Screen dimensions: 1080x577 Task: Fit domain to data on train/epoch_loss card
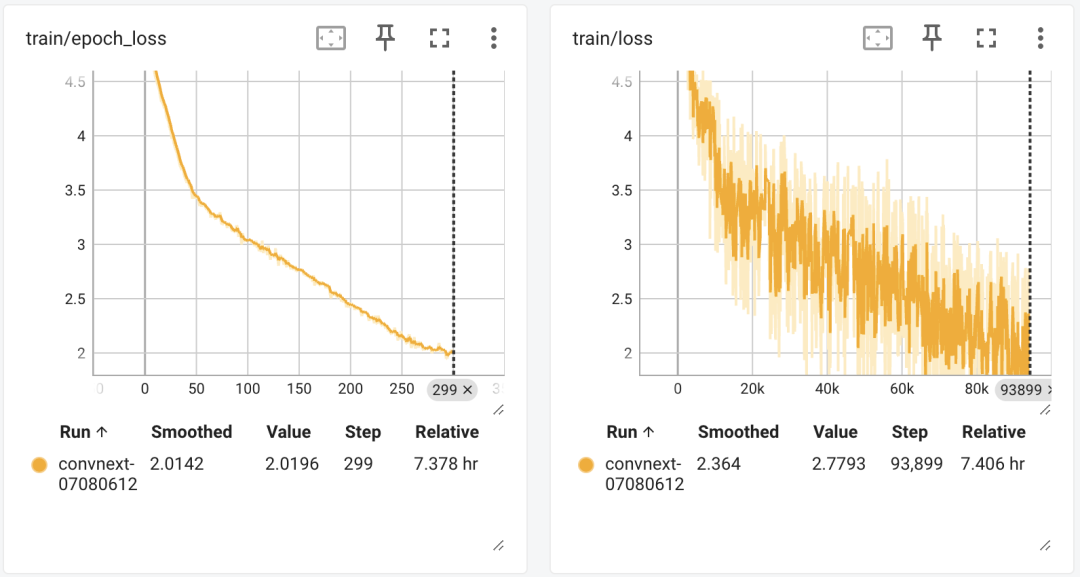click(331, 38)
